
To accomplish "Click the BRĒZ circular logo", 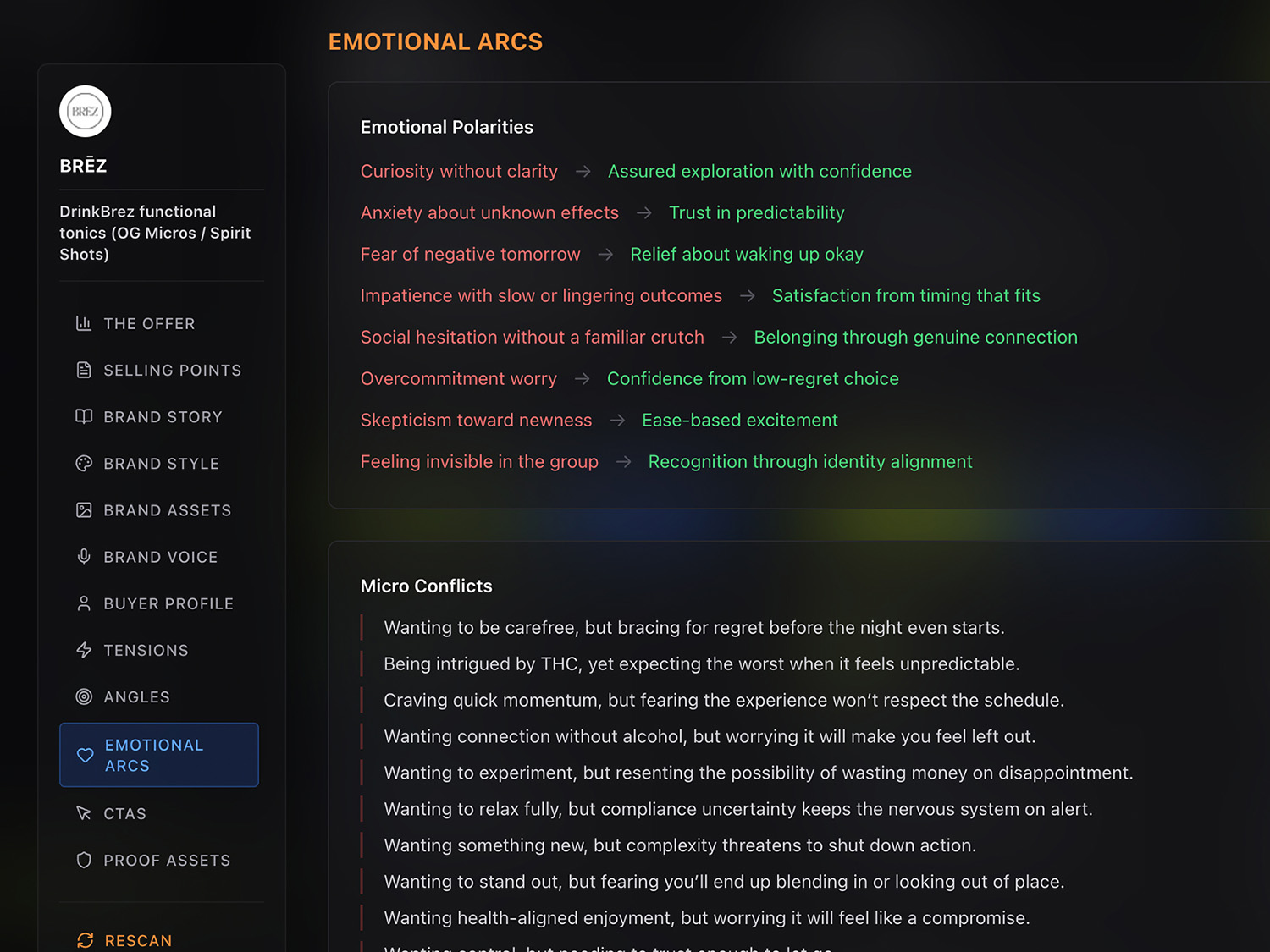I will click(85, 111).
